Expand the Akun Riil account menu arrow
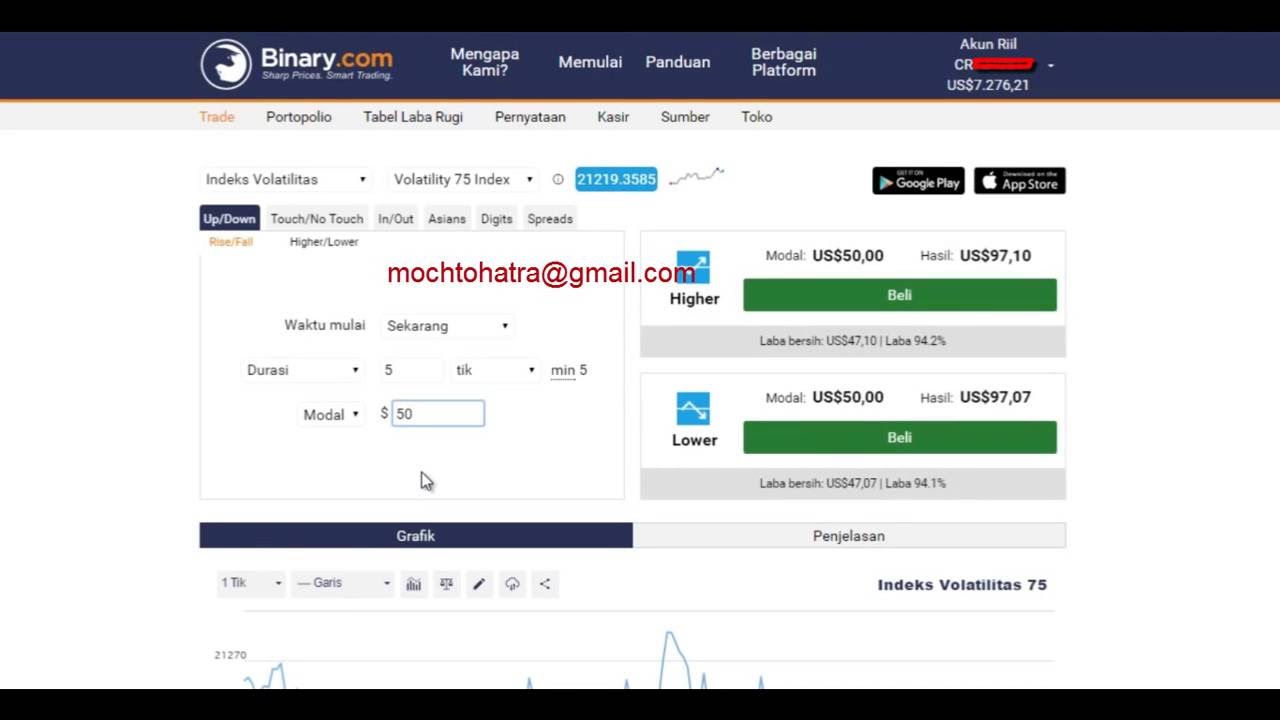Viewport: 1280px width, 720px height. point(1051,66)
